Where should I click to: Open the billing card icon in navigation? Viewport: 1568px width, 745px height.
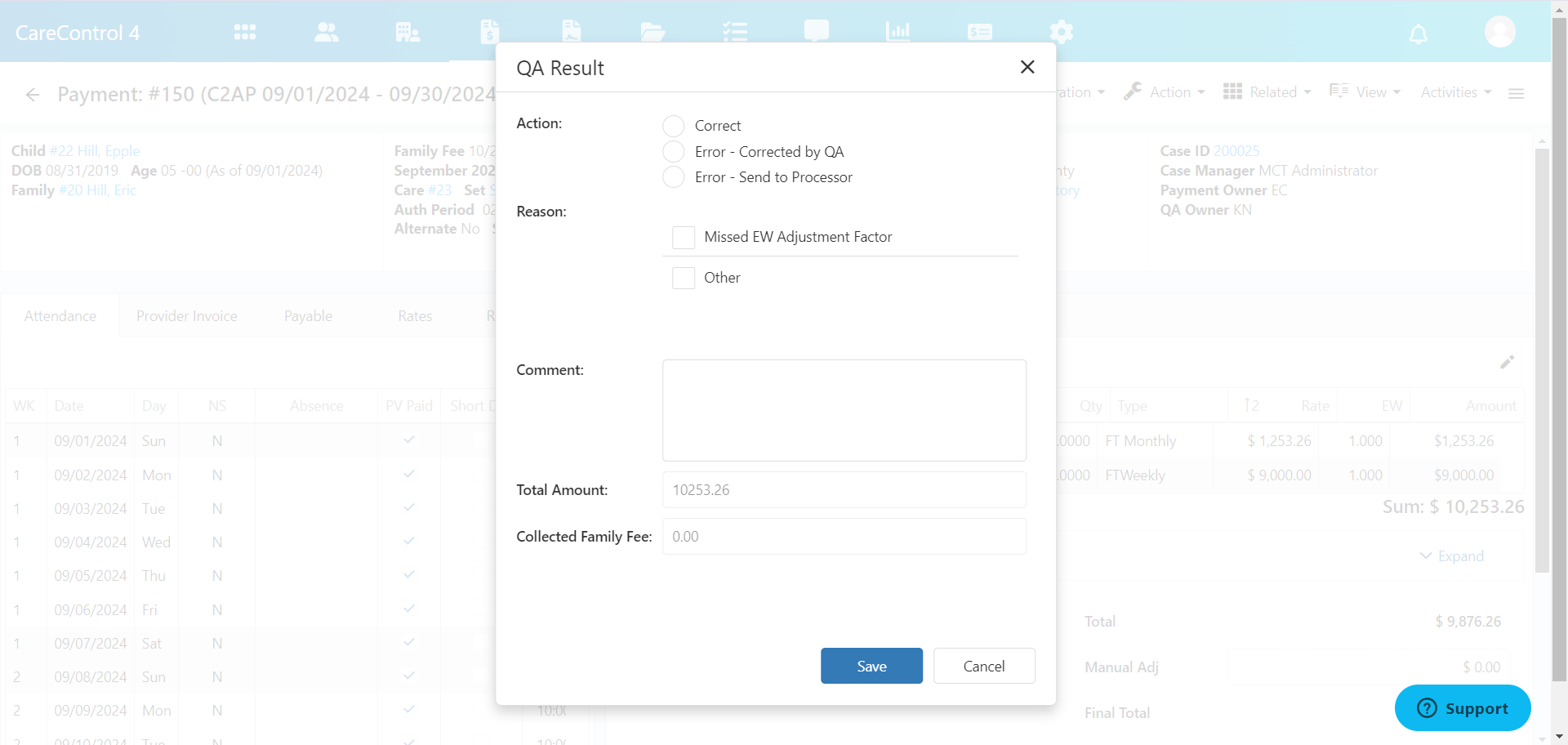click(979, 32)
